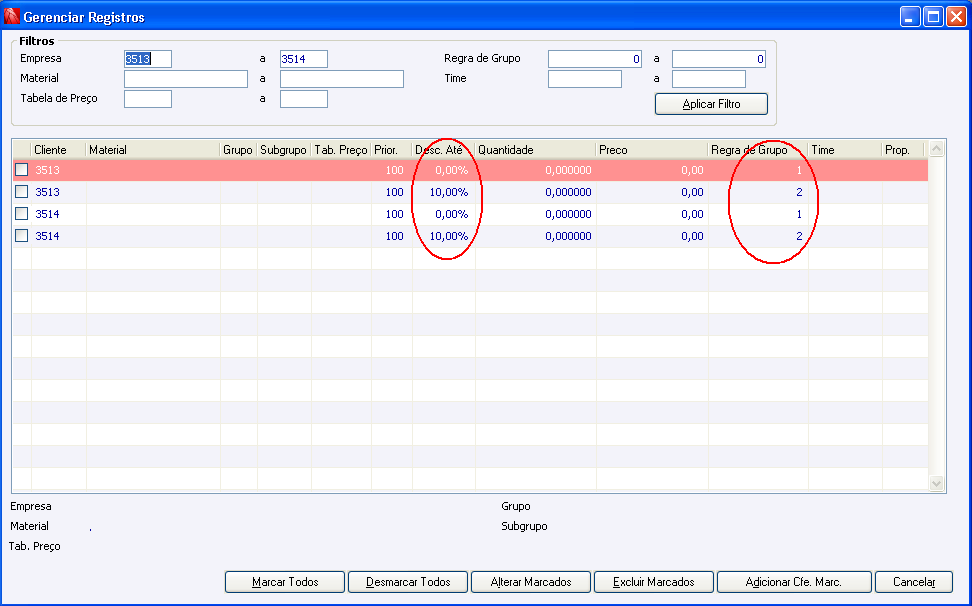This screenshot has width=972, height=606.
Task: Click Adicionar Cfe. Marc. button
Action: (x=794, y=582)
